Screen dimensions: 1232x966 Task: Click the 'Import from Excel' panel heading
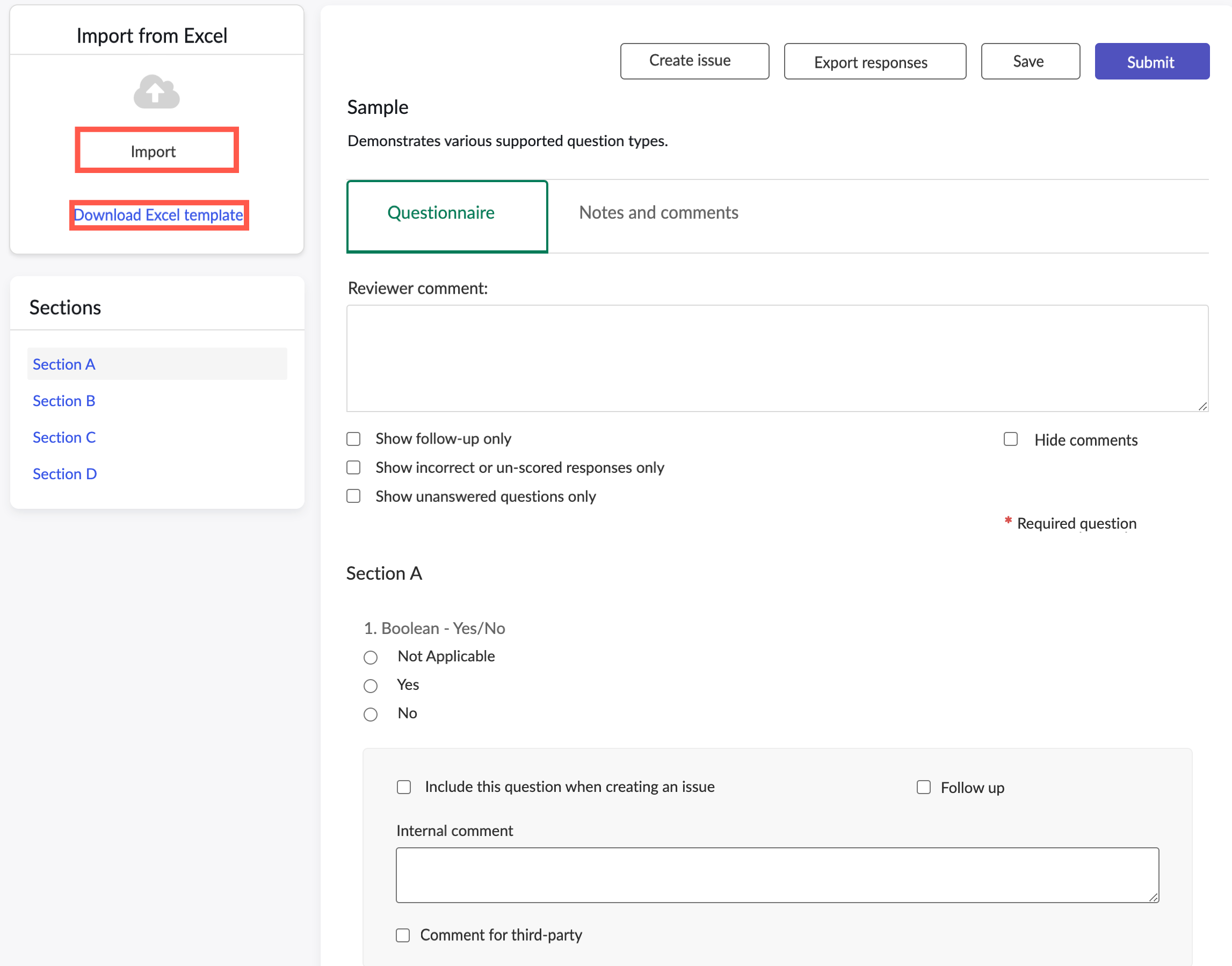(152, 35)
